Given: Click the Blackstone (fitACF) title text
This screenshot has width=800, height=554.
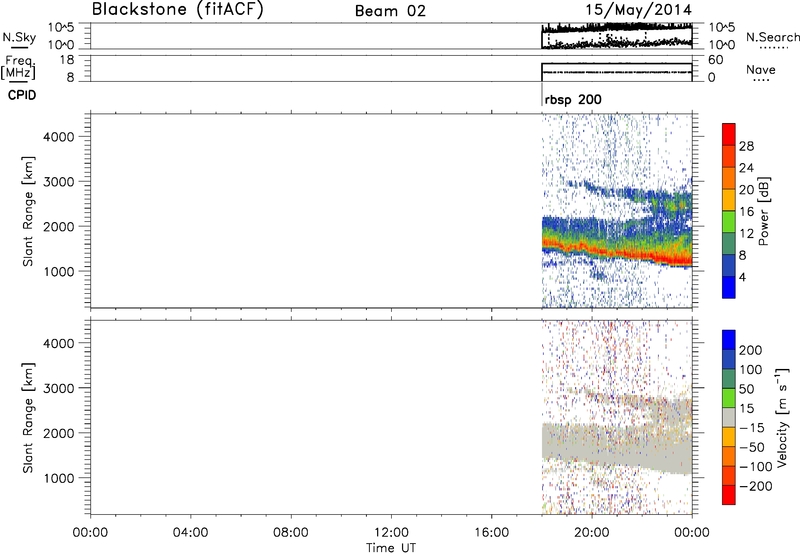Looking at the screenshot, I should coord(178,9).
